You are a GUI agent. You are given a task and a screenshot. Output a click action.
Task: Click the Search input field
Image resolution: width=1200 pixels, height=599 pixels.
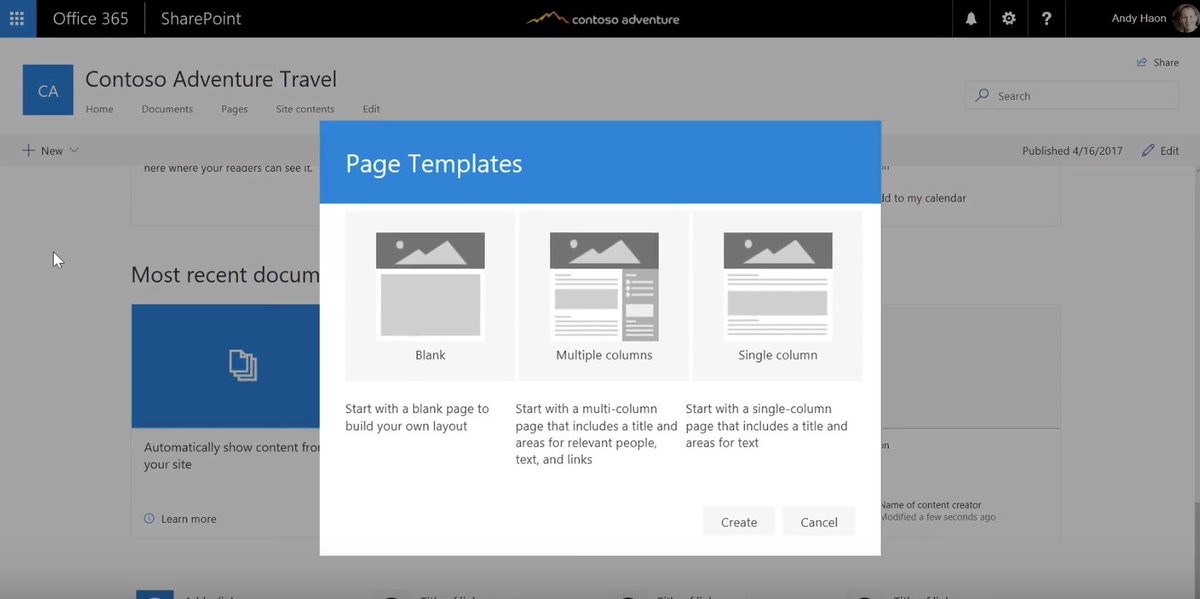[1072, 96]
